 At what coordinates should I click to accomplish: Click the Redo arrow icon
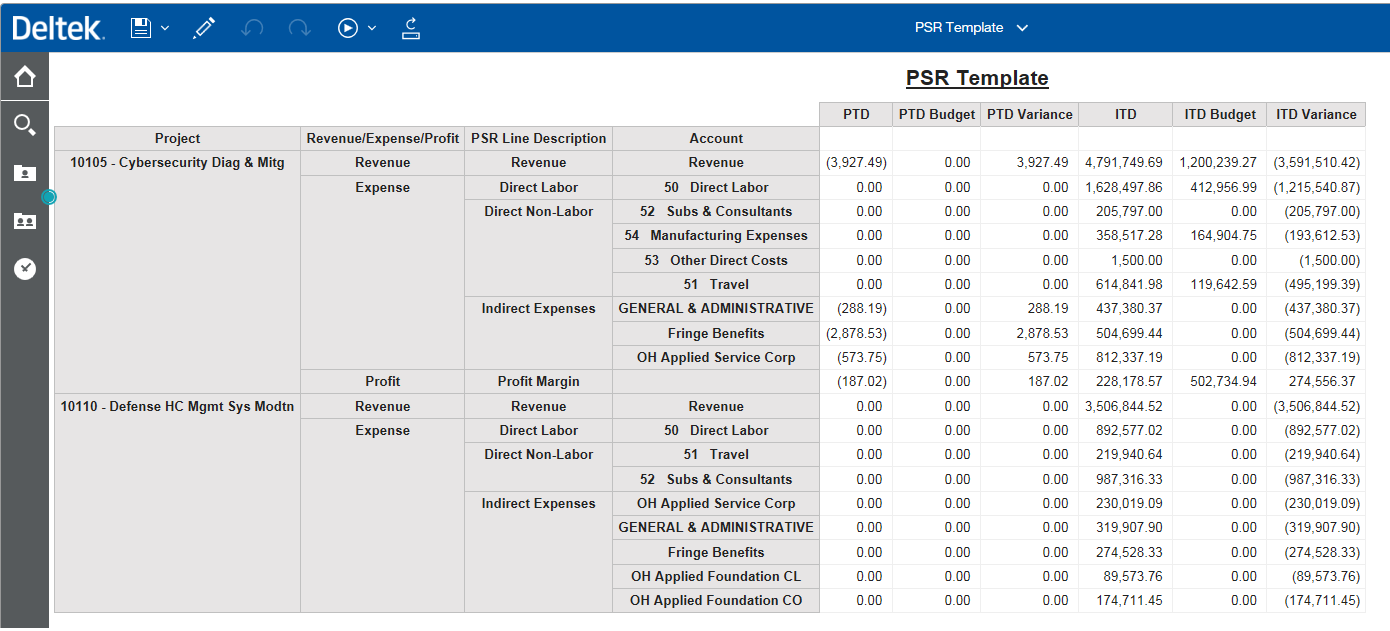point(299,28)
